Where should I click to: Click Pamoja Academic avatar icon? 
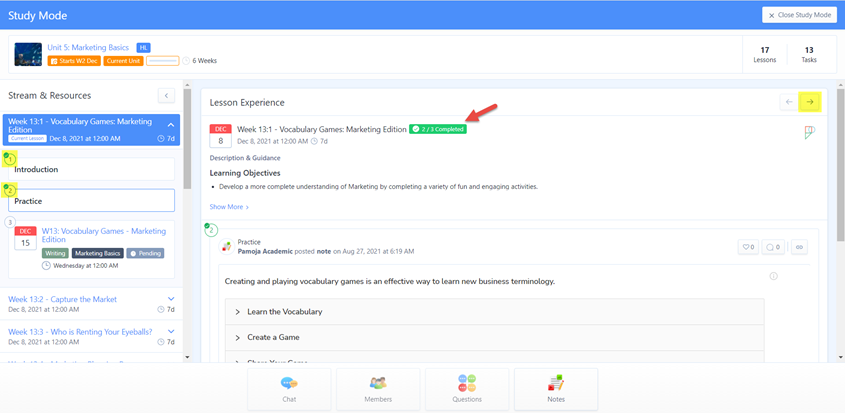(227, 246)
